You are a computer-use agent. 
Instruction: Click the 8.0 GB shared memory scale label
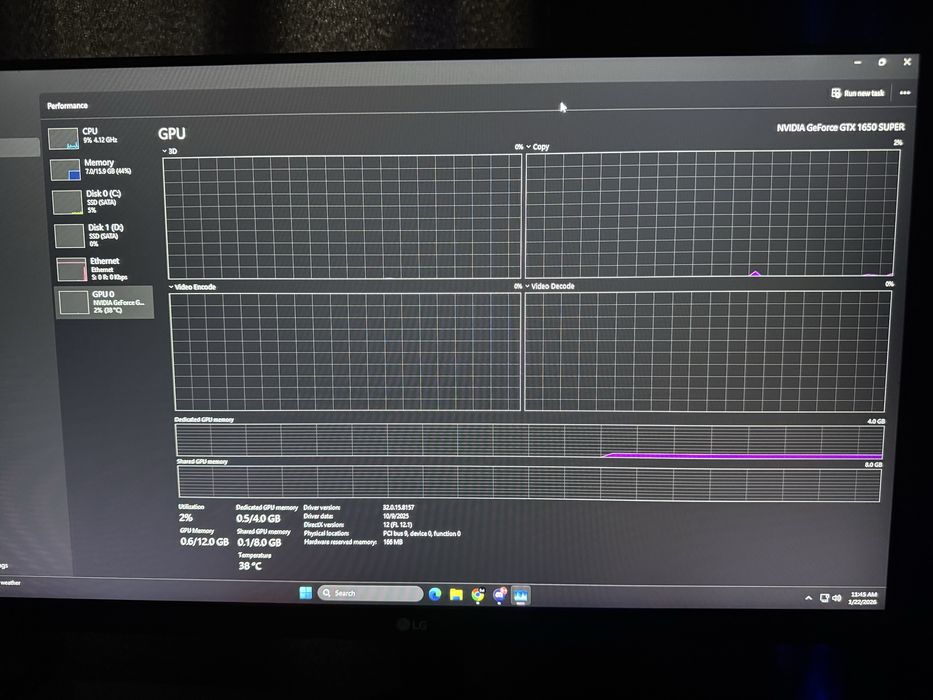[x=873, y=464]
